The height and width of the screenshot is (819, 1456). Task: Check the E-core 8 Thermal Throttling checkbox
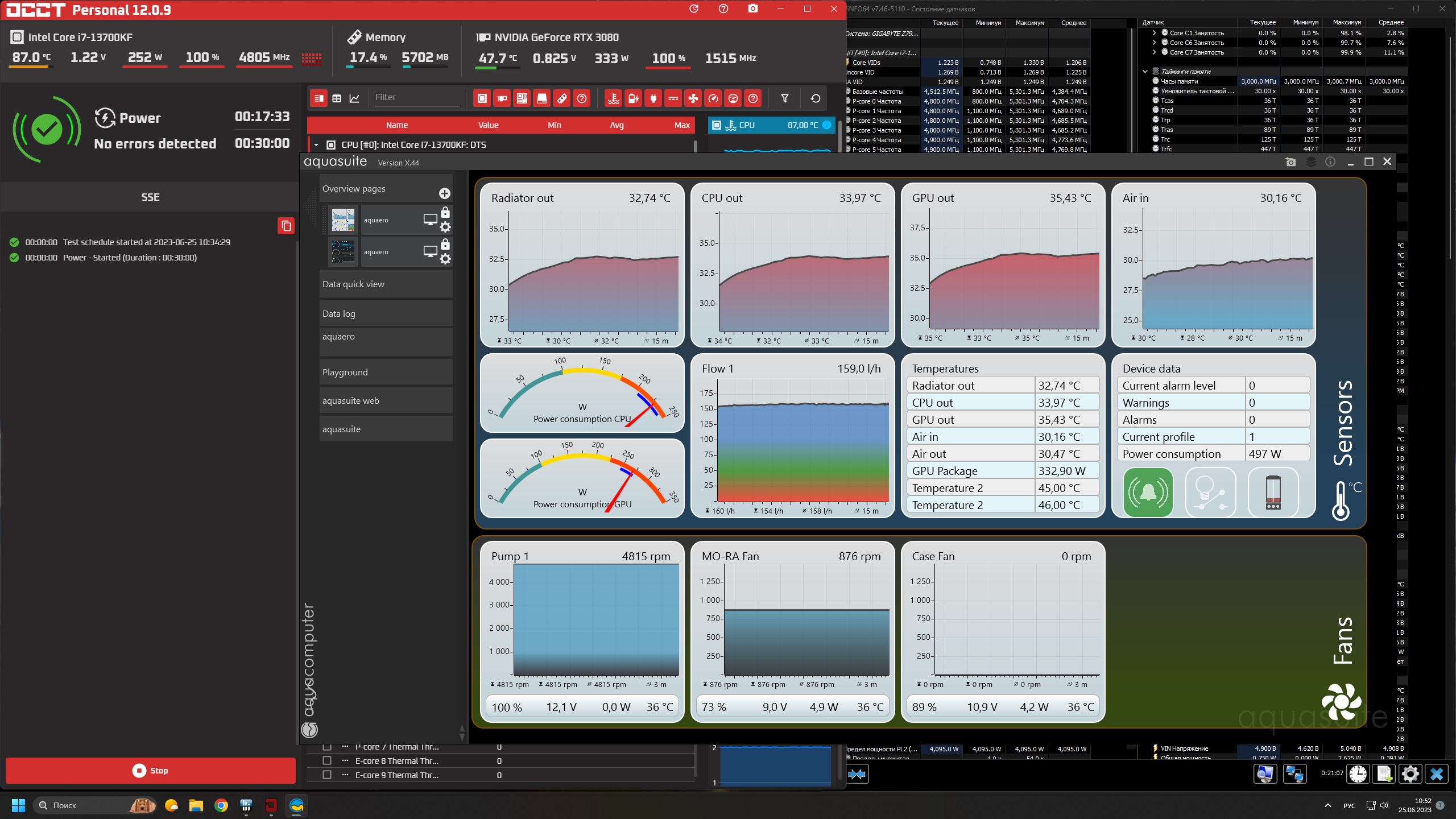[x=327, y=760]
